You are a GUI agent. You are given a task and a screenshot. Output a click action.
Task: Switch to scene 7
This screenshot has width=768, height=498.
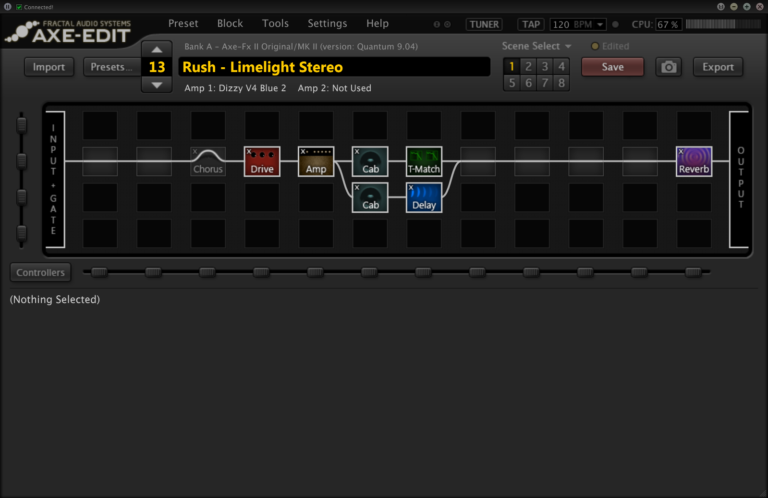545,83
